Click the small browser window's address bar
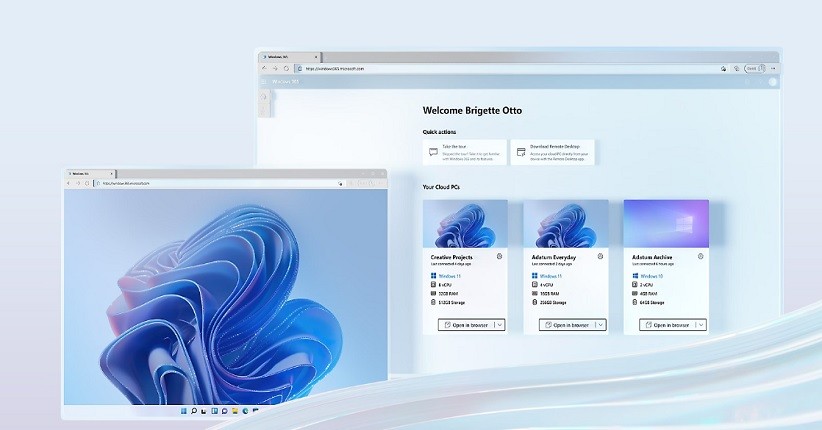Screen dimensions: 822x430 click(219, 184)
